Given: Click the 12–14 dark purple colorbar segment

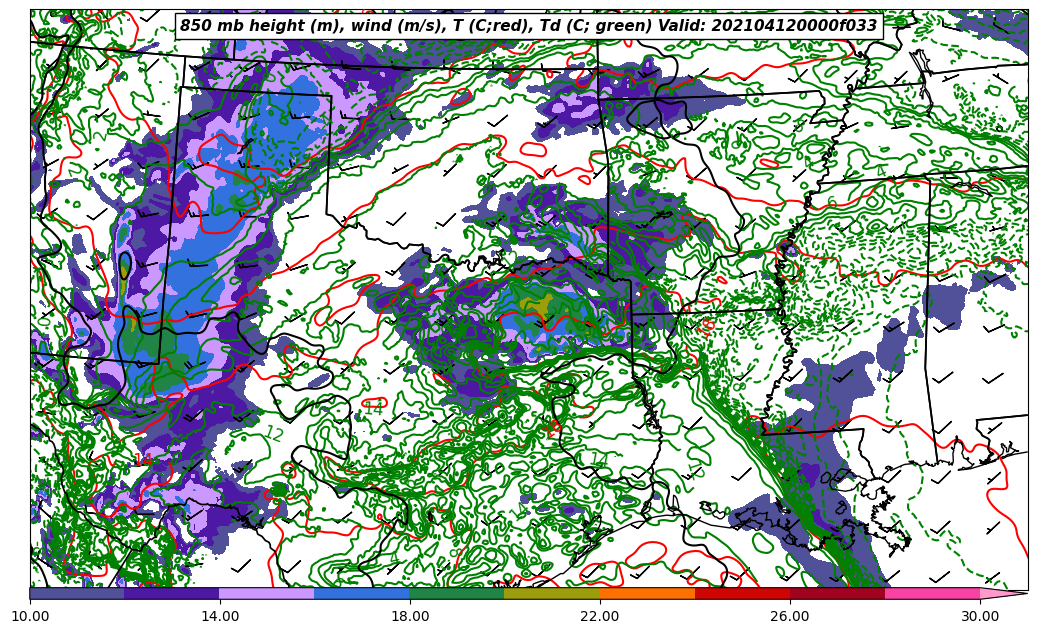Looking at the screenshot, I should 172,593.
